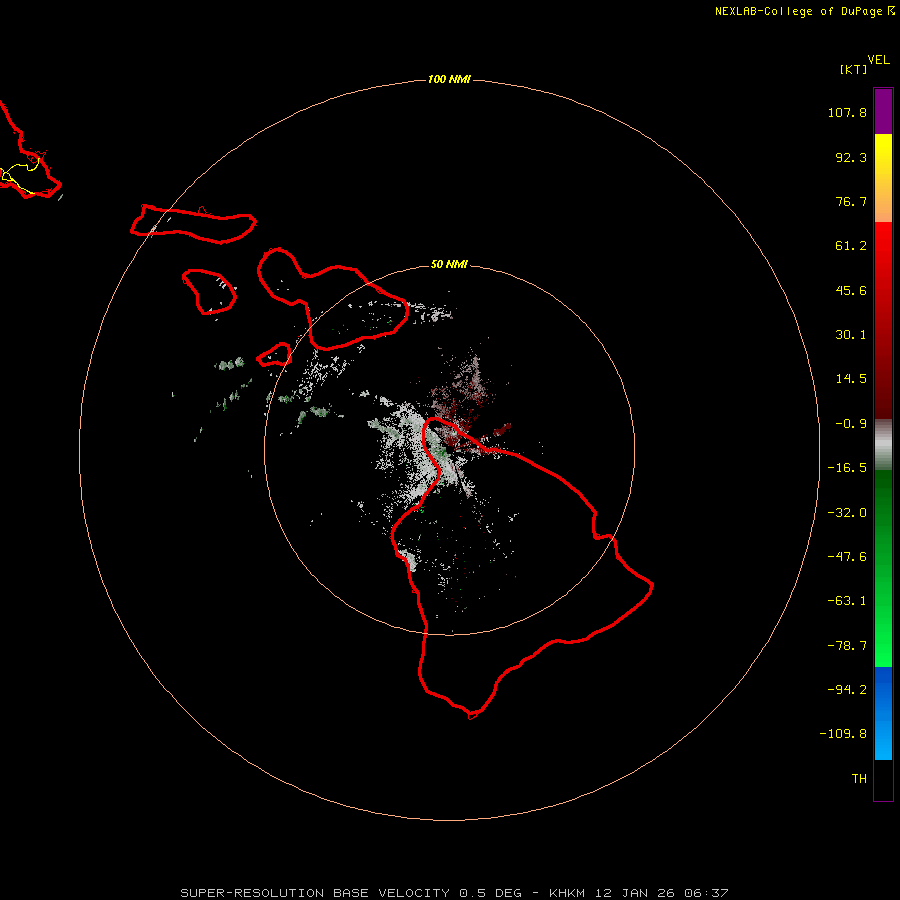Screen dimensions: 900x900
Task: Click the TH legend label
Action: pos(859,779)
